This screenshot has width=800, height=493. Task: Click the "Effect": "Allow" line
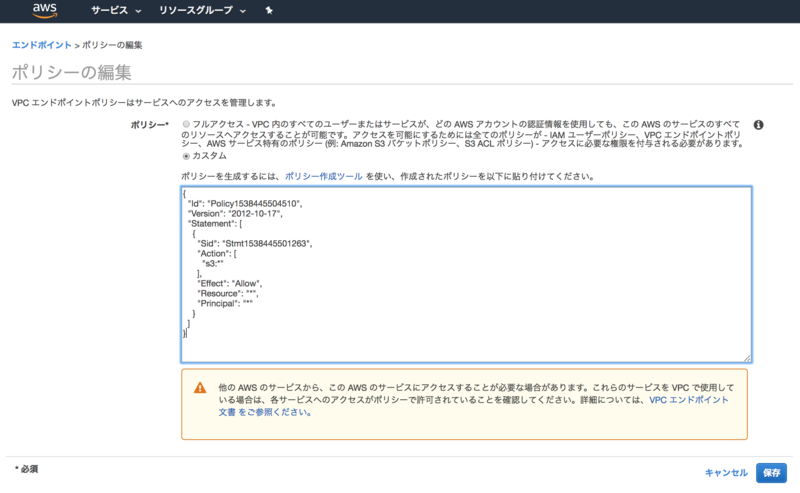tap(230, 283)
